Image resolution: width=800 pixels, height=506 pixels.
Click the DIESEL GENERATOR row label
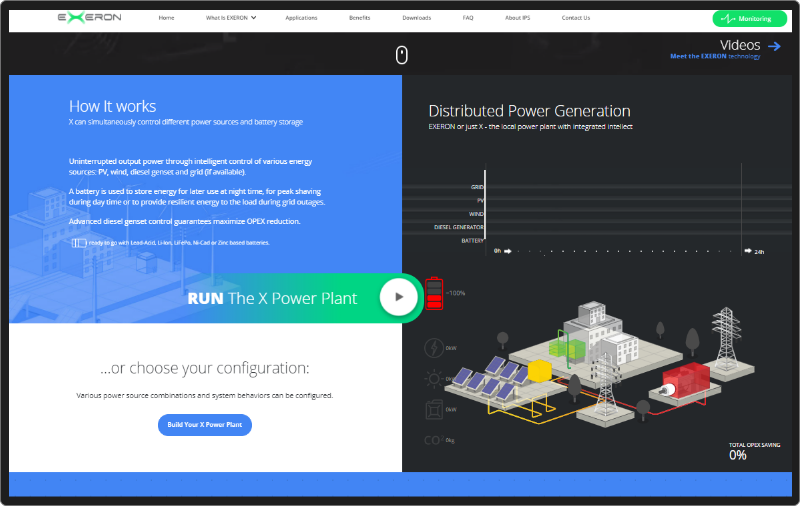point(459,227)
